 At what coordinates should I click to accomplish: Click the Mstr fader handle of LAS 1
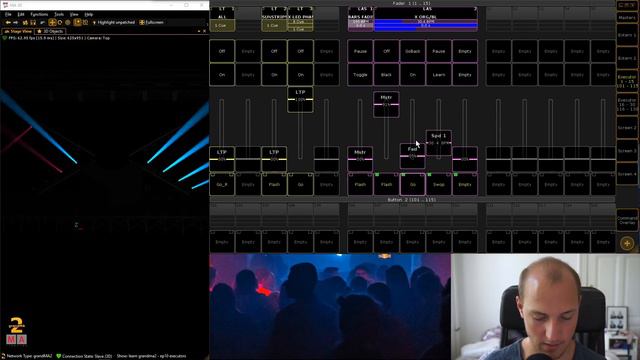[360, 159]
